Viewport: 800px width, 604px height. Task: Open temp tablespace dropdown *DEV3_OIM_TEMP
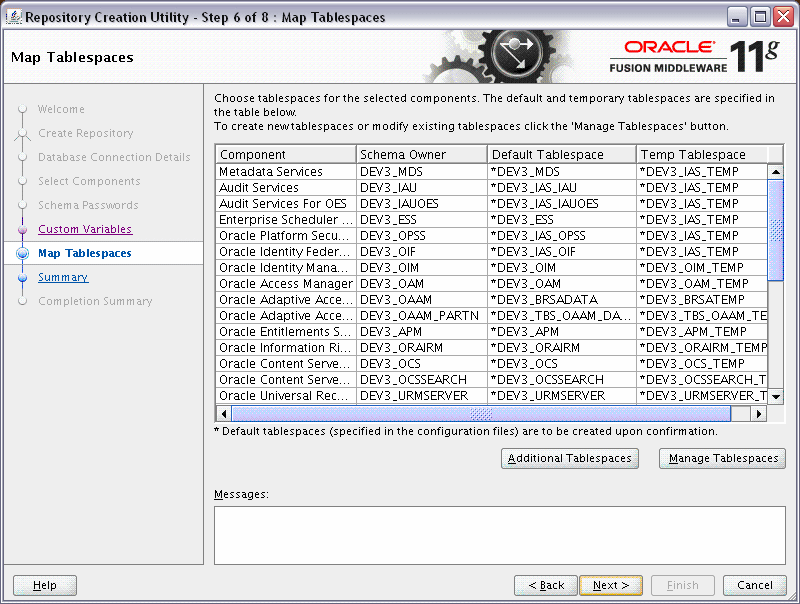(x=702, y=268)
